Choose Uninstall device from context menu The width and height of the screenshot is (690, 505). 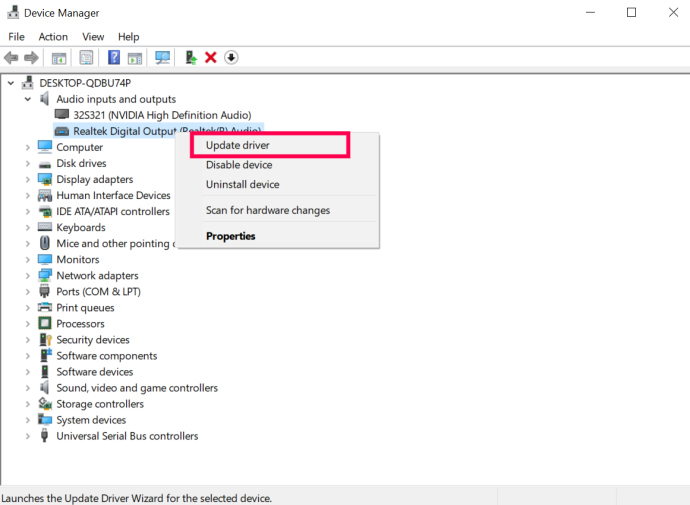point(277,184)
